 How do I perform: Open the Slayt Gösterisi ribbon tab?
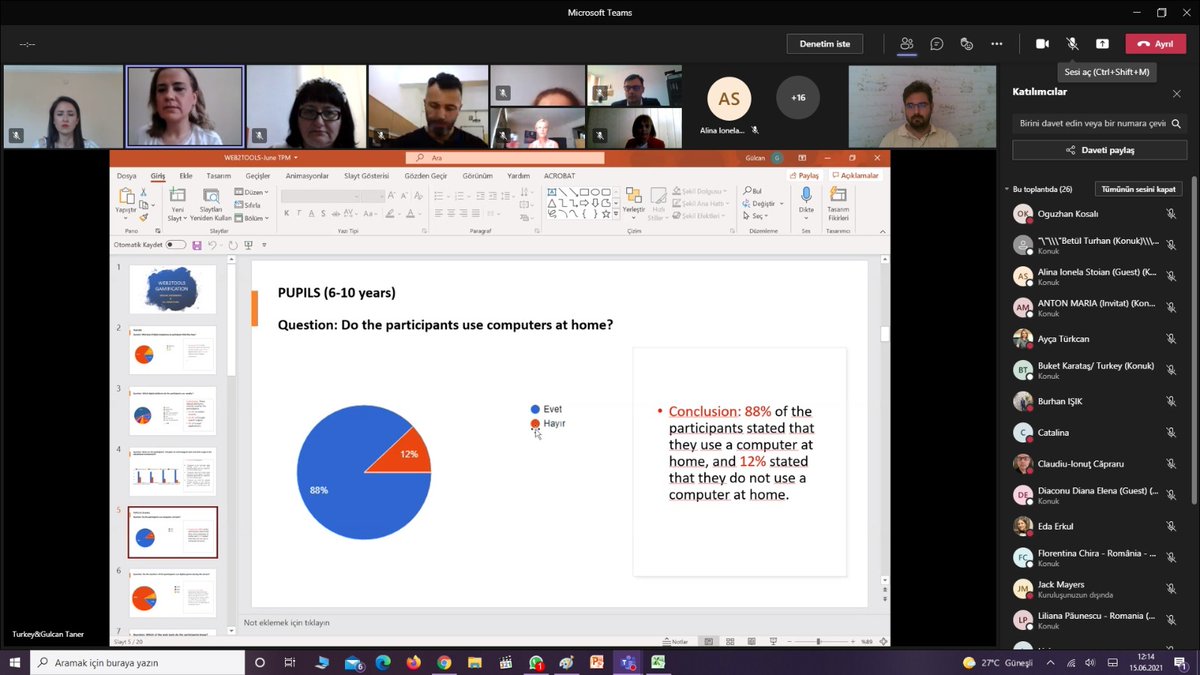367,175
